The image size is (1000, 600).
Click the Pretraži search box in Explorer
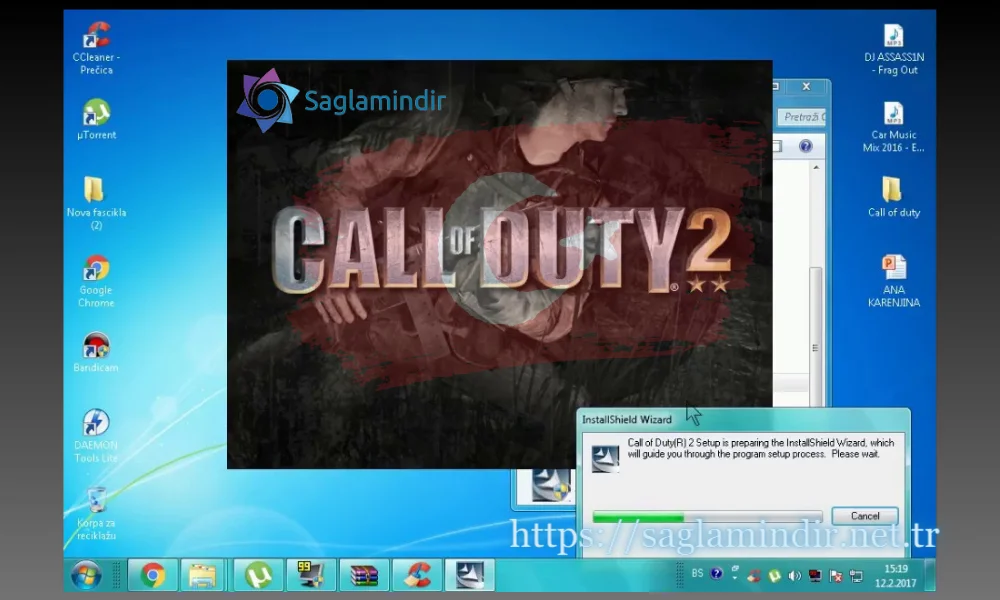click(802, 117)
